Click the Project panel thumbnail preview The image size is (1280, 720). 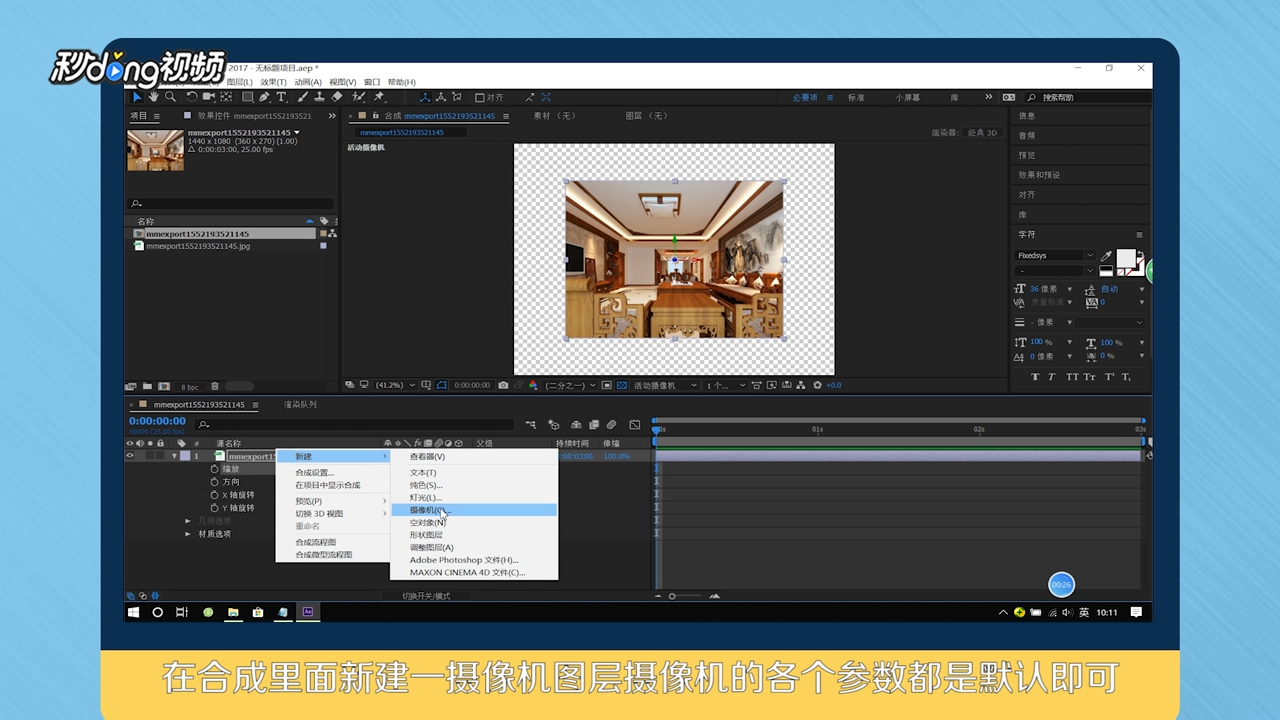155,150
